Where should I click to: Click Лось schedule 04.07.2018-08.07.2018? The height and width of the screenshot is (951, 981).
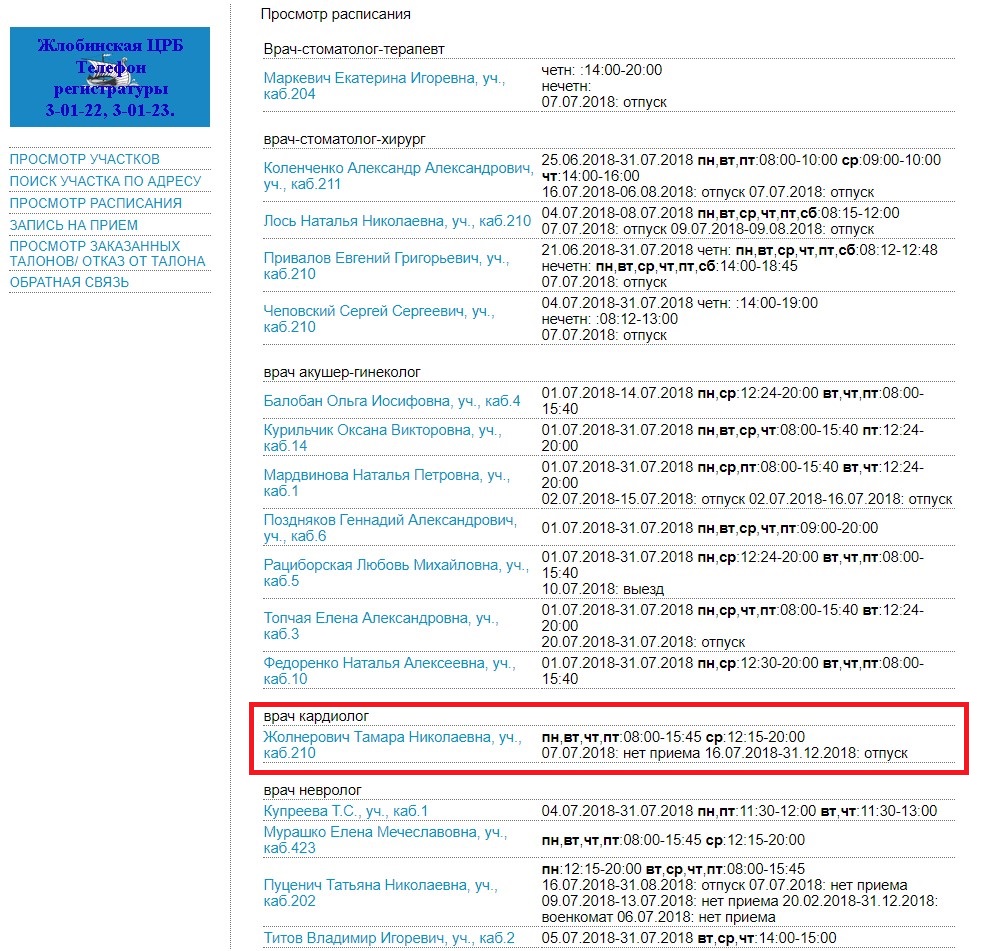coord(618,213)
